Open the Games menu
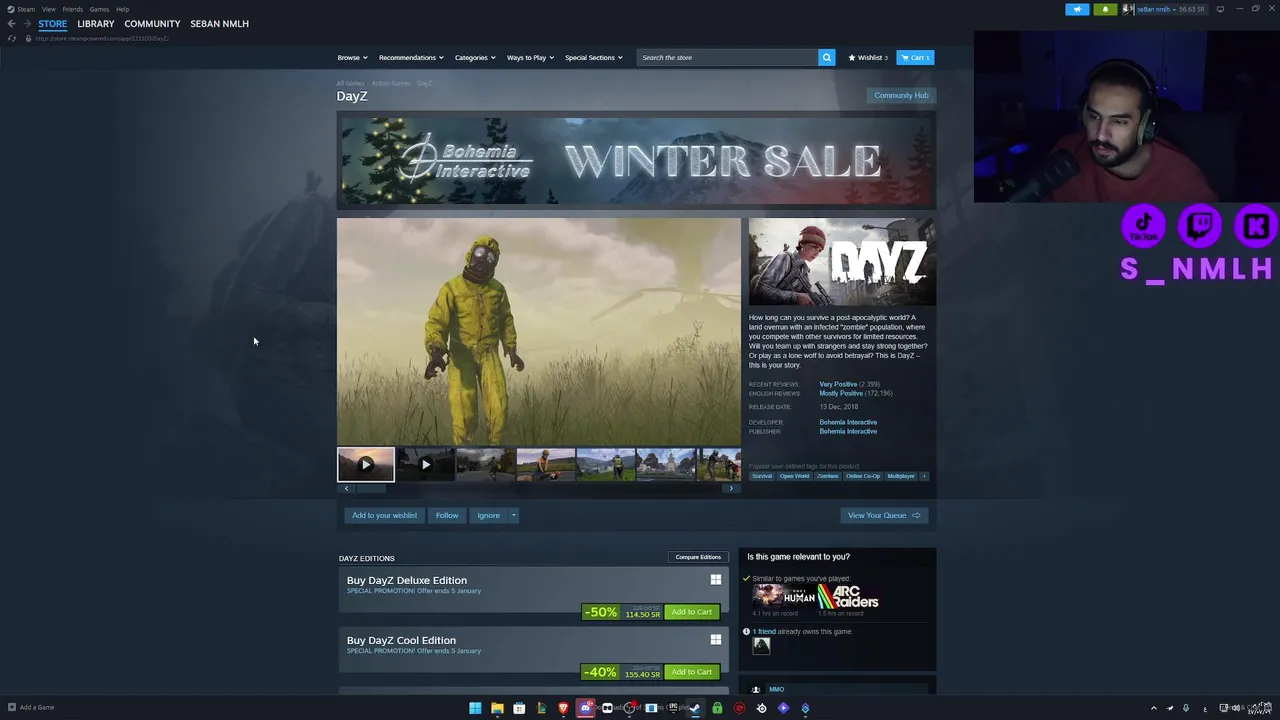Screen dimensions: 1280x720 pos(99,9)
